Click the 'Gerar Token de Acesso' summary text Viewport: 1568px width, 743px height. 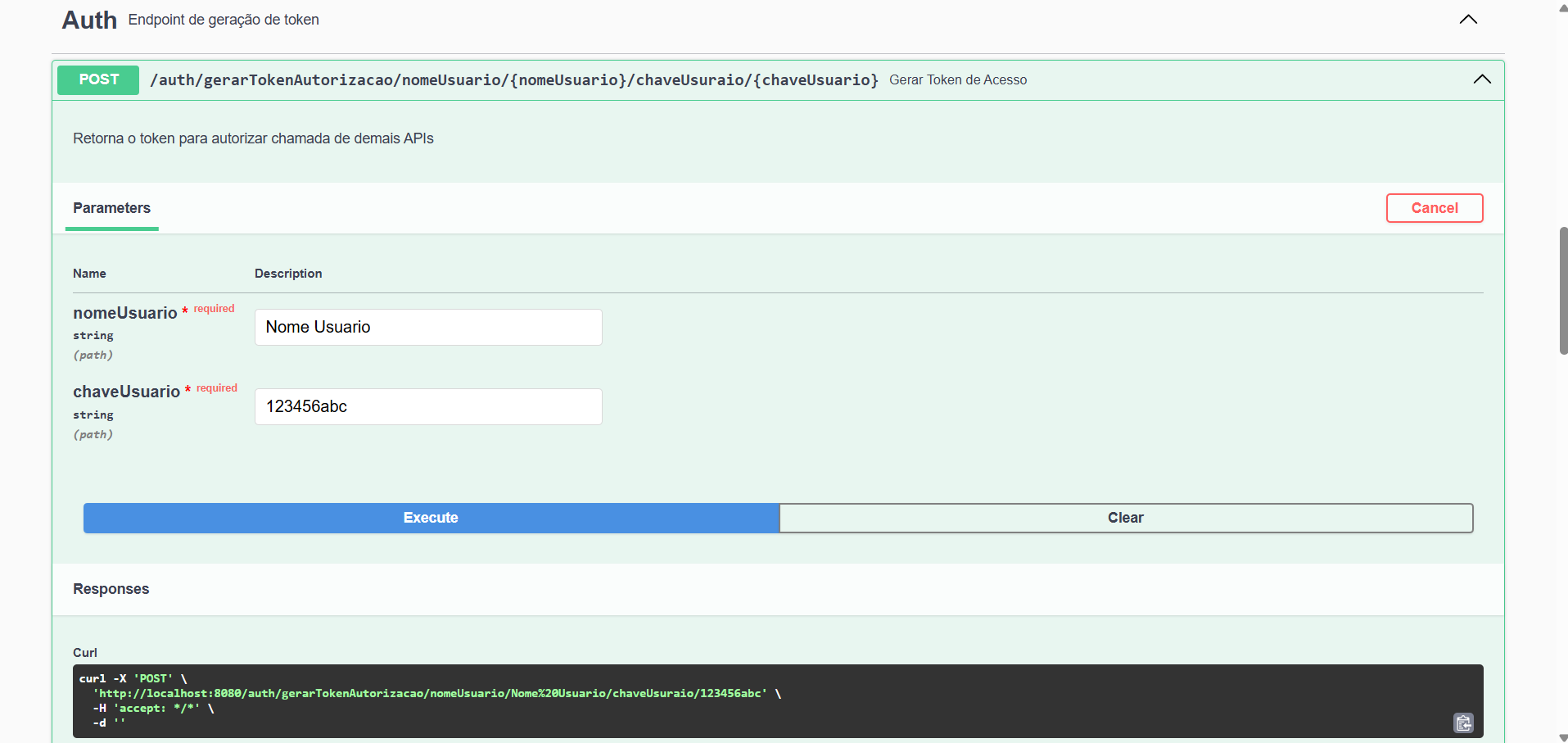(x=958, y=79)
